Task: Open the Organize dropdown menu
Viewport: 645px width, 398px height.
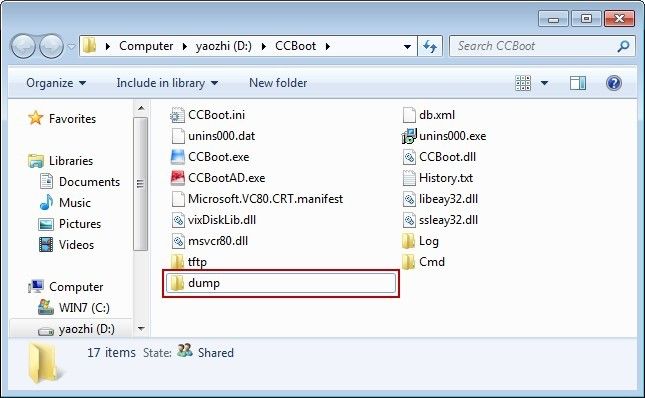Action: [x=56, y=83]
